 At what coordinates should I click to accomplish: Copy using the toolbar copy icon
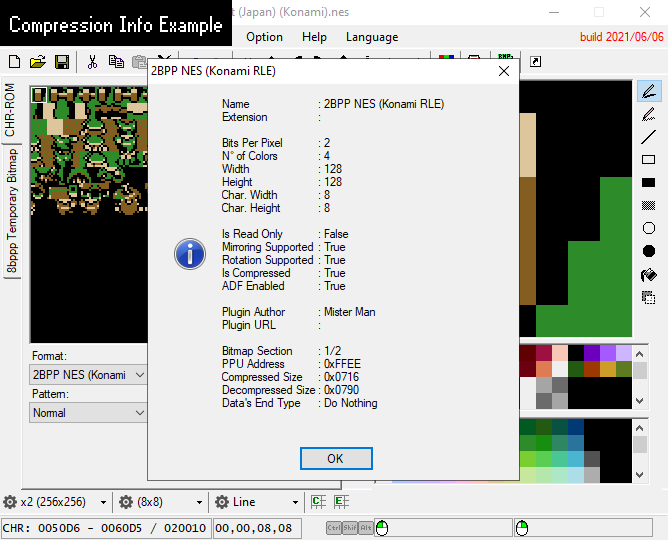point(116,62)
